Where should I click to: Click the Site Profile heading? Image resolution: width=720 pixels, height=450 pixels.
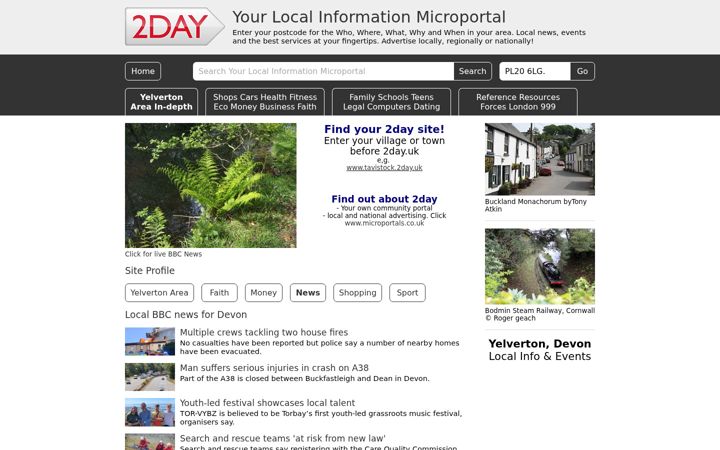(x=150, y=270)
